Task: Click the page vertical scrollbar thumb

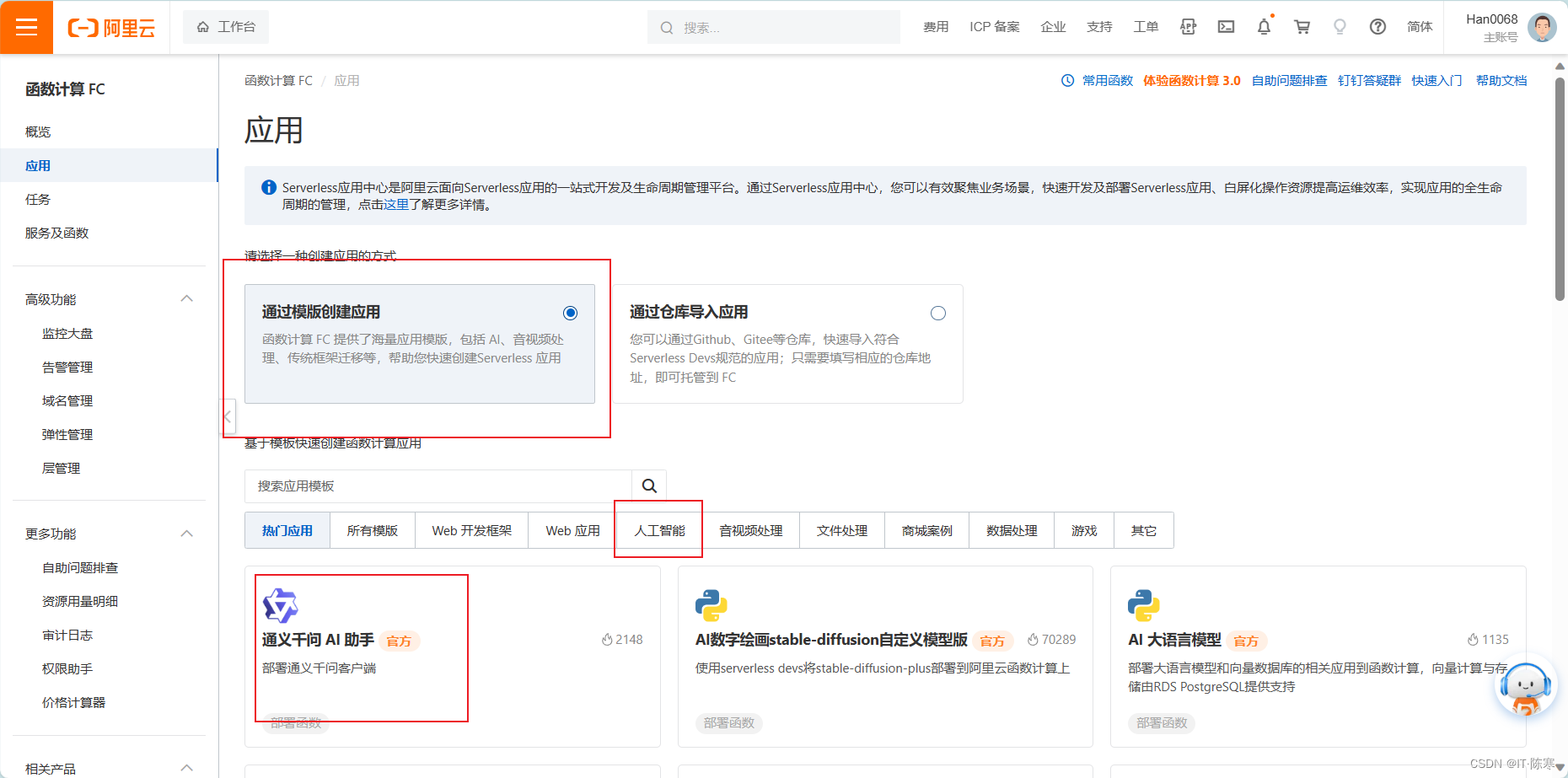Action: click(1560, 189)
